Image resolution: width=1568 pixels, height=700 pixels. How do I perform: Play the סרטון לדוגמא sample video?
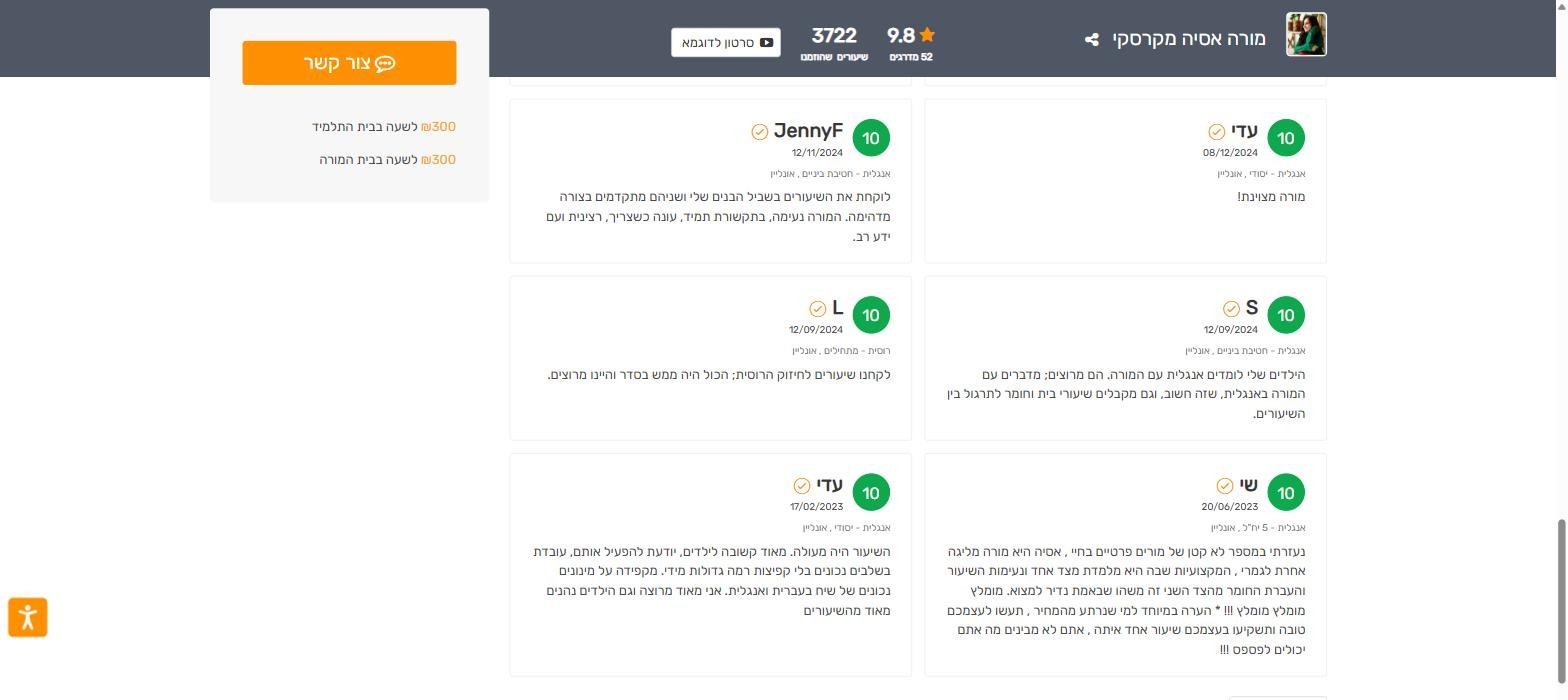coord(726,43)
